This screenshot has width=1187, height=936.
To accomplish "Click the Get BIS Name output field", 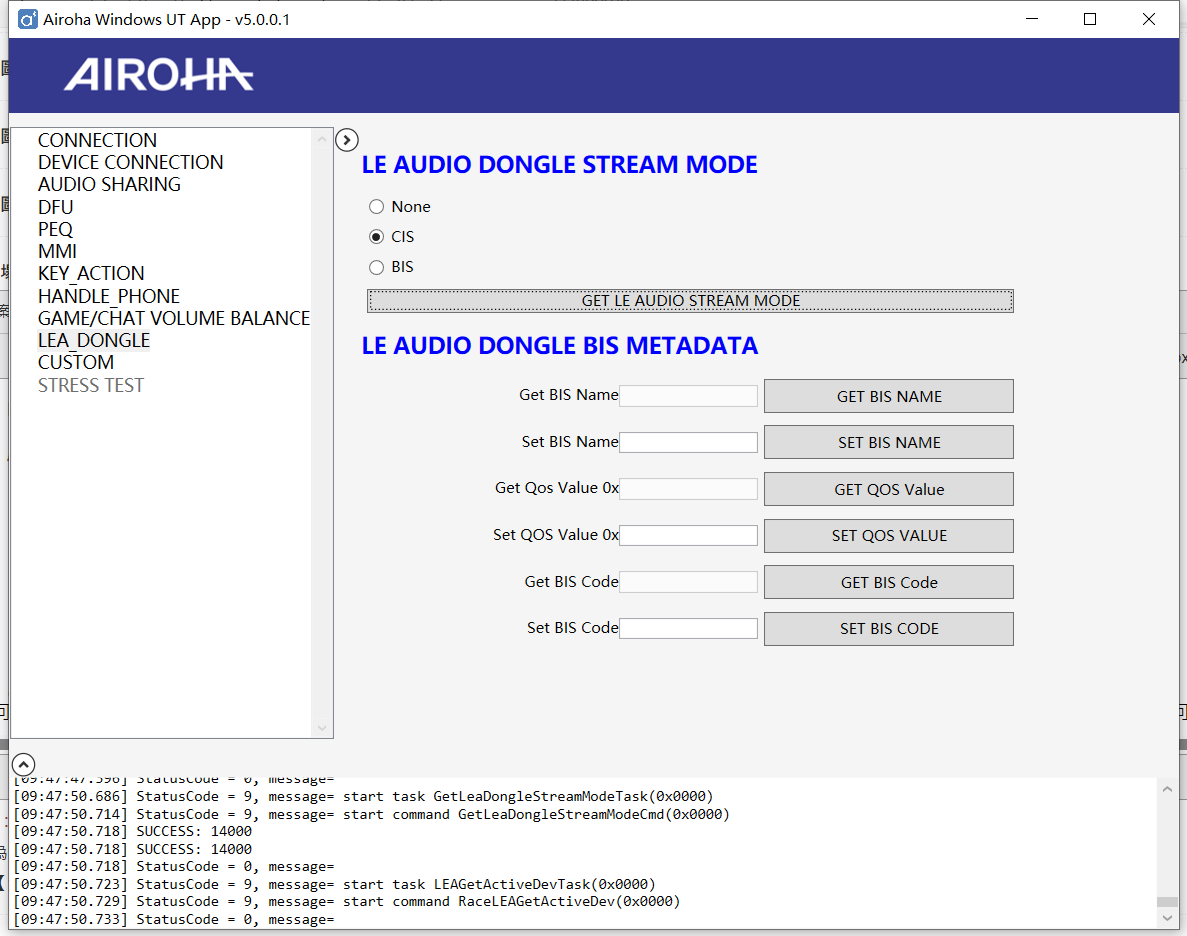I will coord(688,395).
